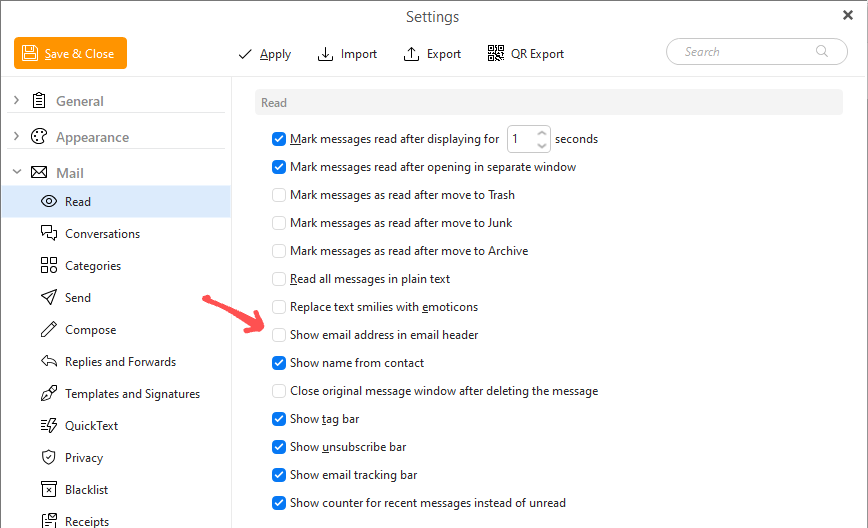Image resolution: width=868 pixels, height=528 pixels.
Task: Click the Export upload icon
Action: (411, 54)
